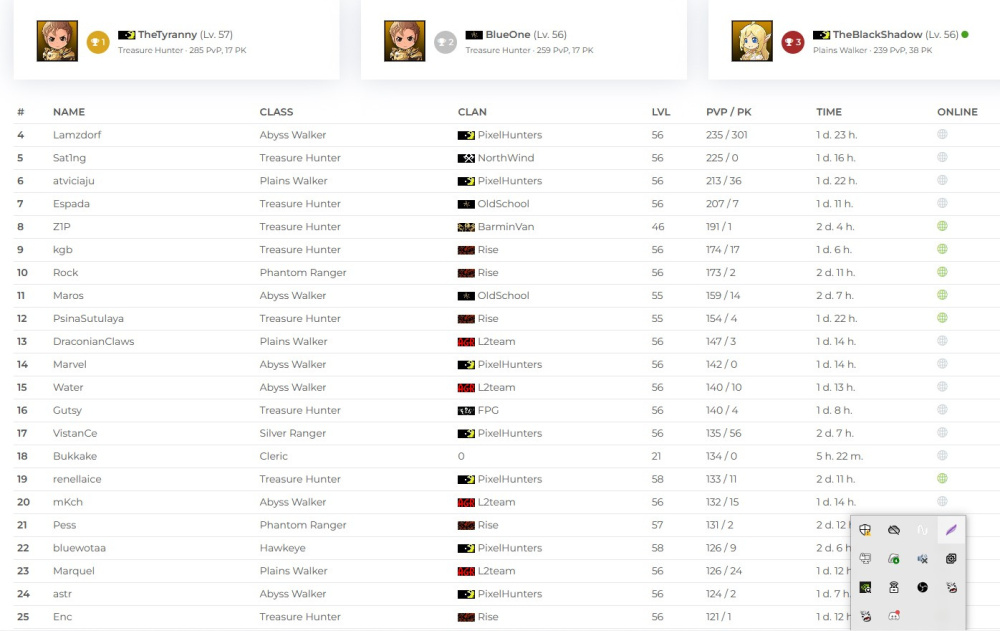
Task: Click the OneDrive cloud icon in the tray
Action: [x=893, y=530]
